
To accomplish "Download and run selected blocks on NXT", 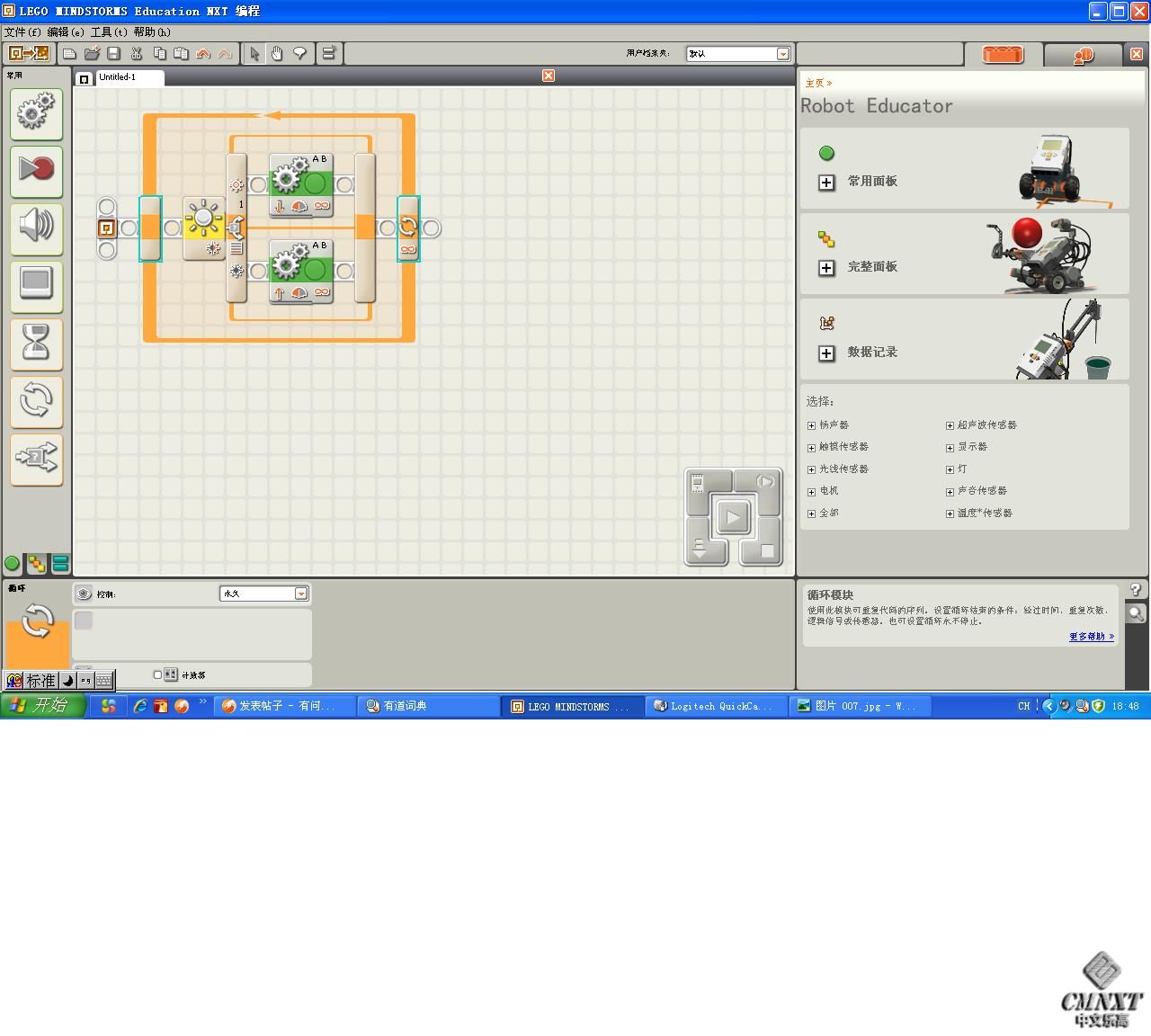I will [765, 483].
